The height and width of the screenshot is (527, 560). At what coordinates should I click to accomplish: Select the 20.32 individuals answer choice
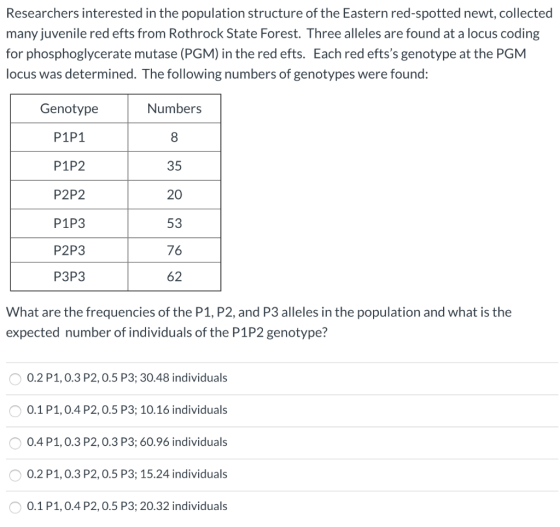[x=15, y=507]
